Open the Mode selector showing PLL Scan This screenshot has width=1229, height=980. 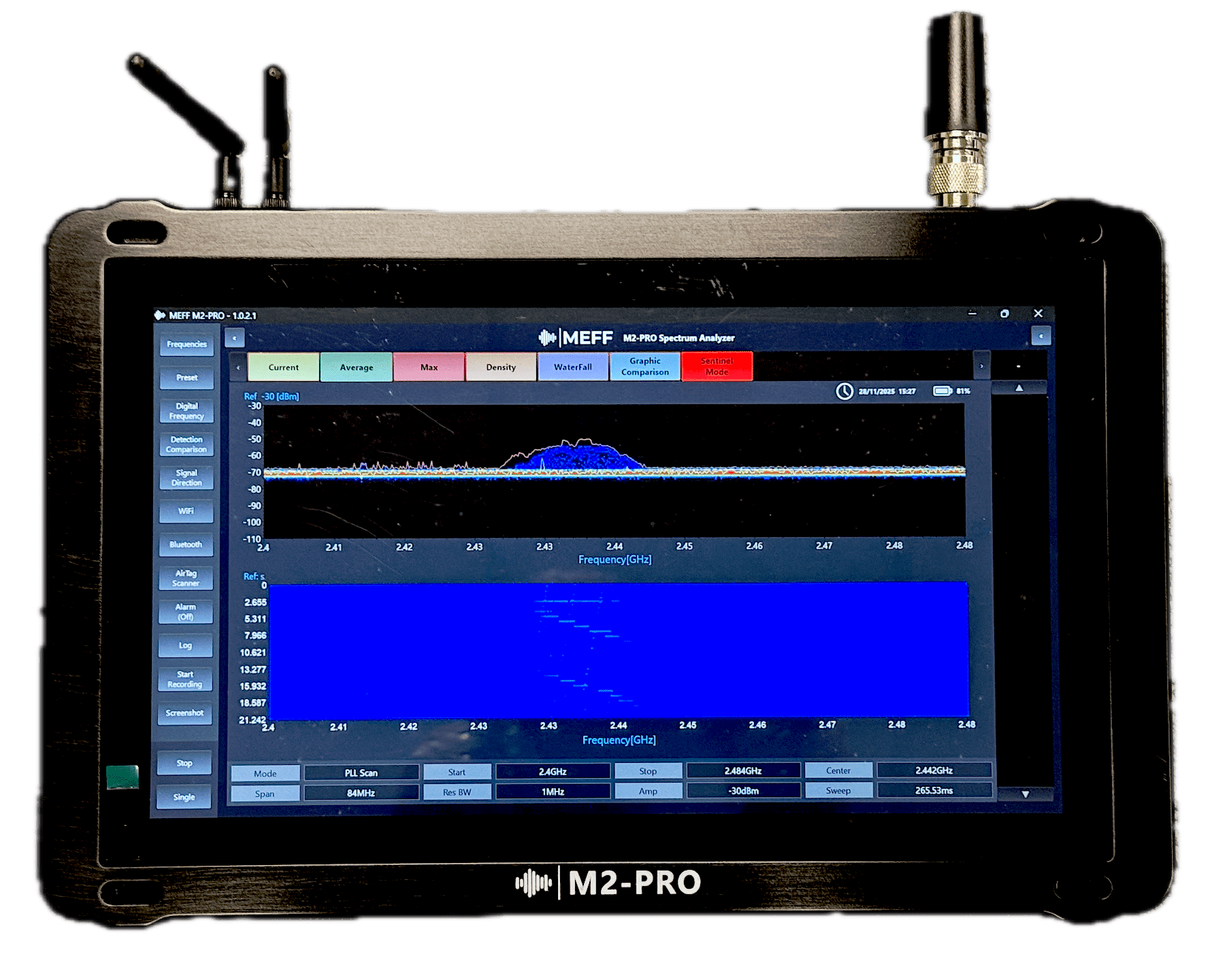pos(361,772)
